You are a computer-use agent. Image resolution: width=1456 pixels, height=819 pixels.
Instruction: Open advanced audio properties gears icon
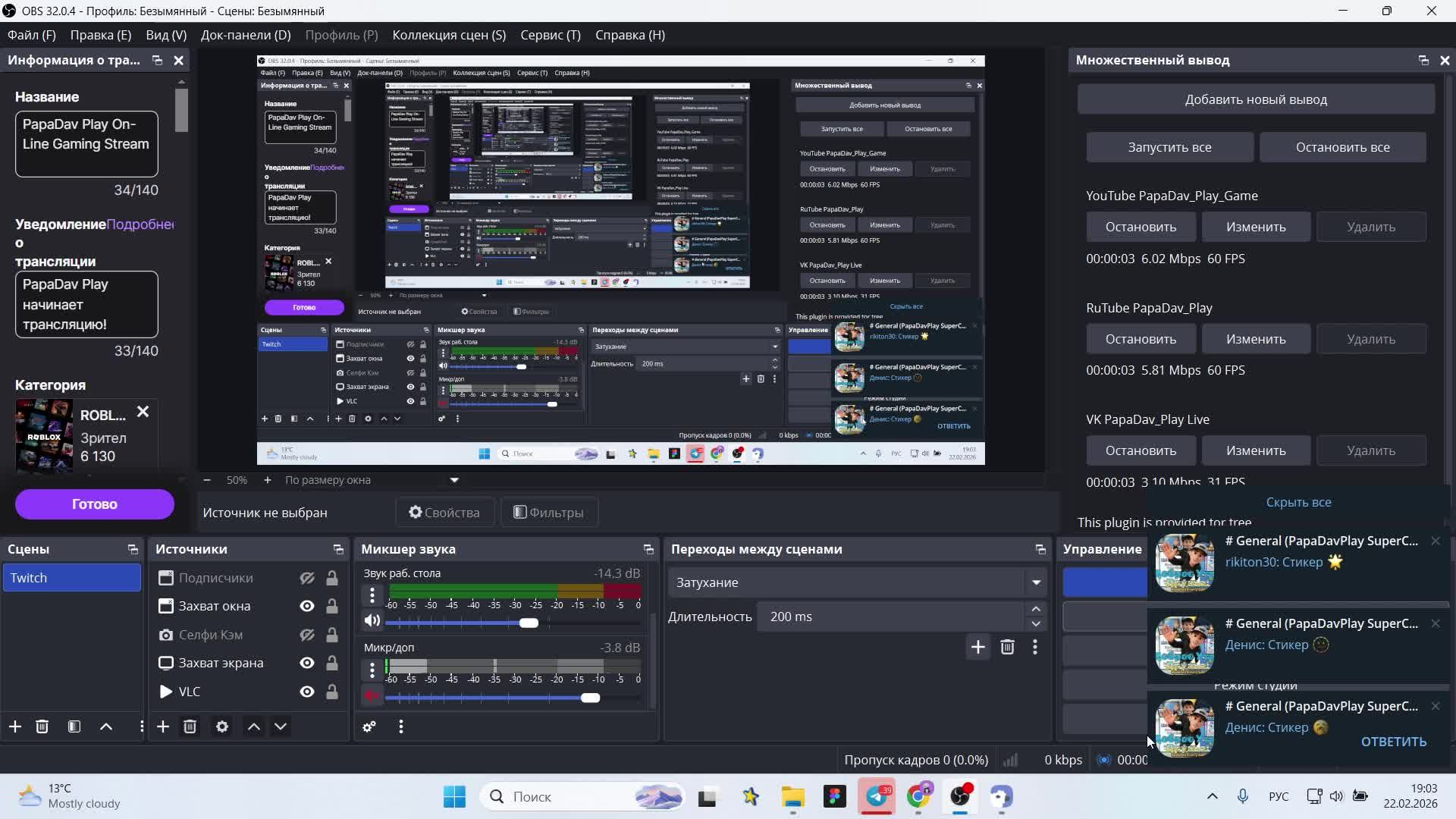tap(369, 726)
